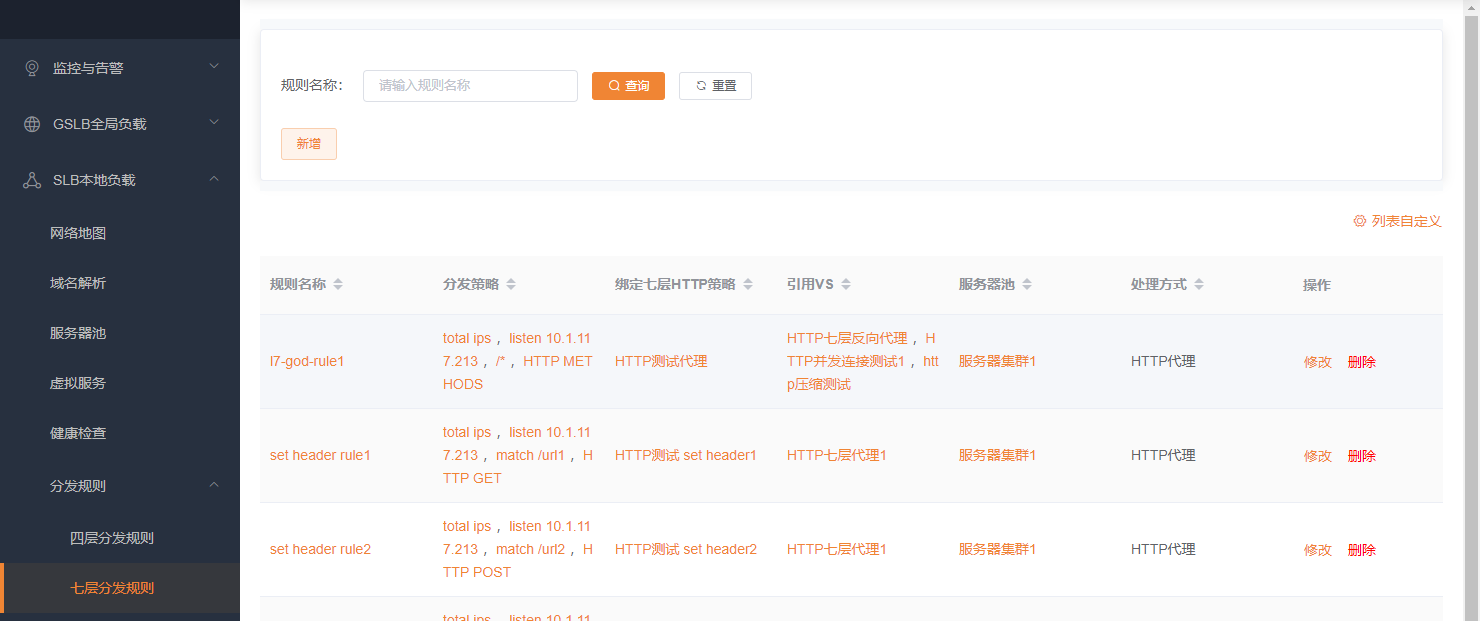Sort by 引用VS column arrows
1480x621 pixels.
846,285
